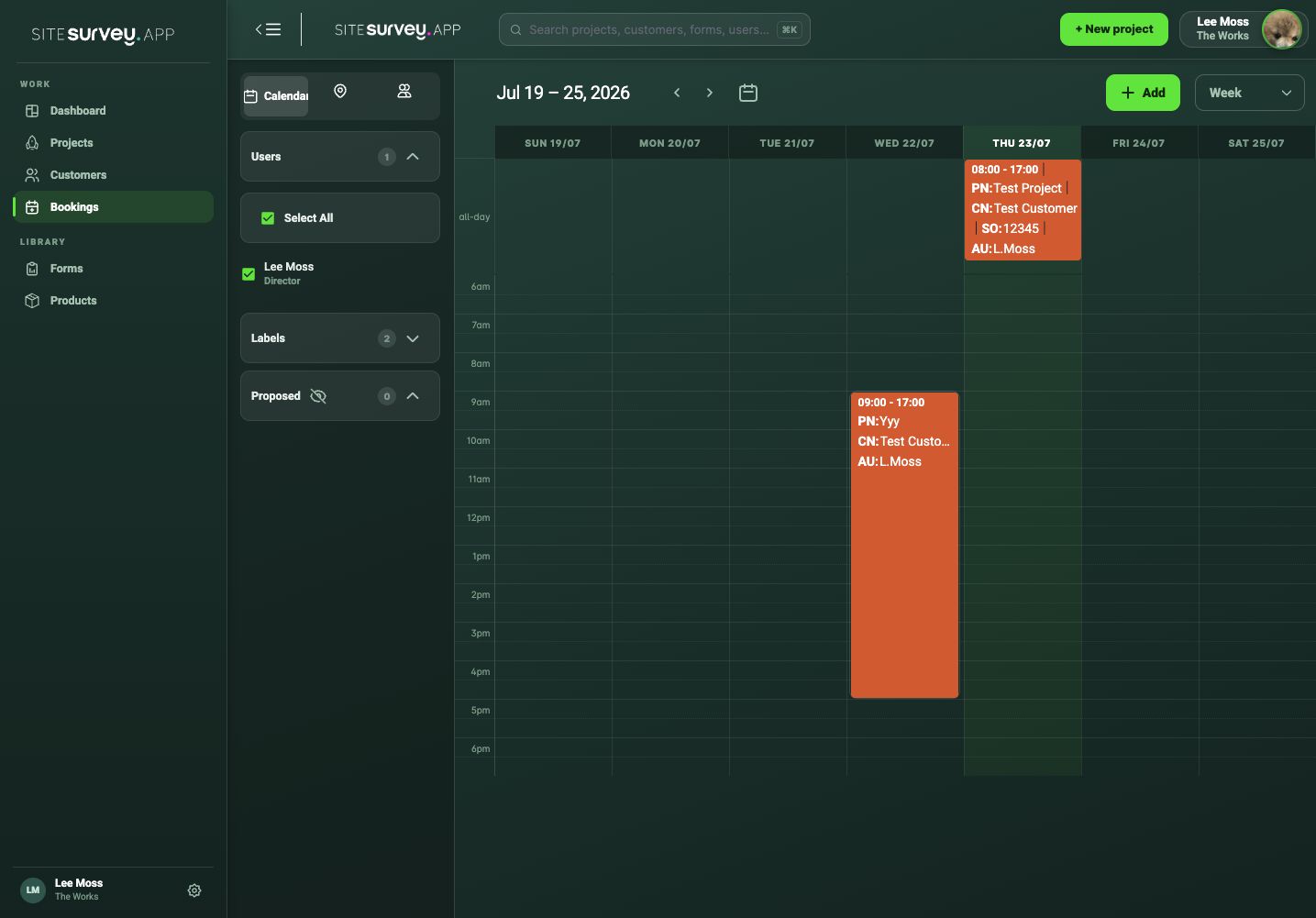Open Bookings in the sidebar
The height and width of the screenshot is (918, 1316).
[114, 207]
